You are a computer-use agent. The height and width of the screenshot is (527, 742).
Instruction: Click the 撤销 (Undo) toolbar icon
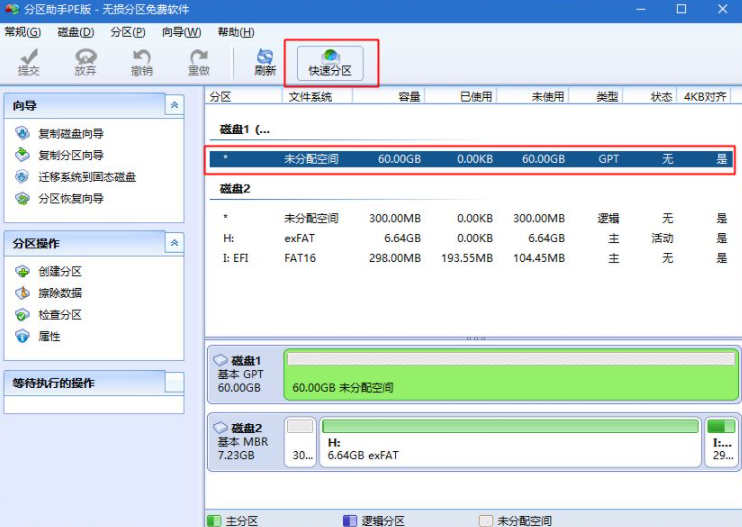142,63
